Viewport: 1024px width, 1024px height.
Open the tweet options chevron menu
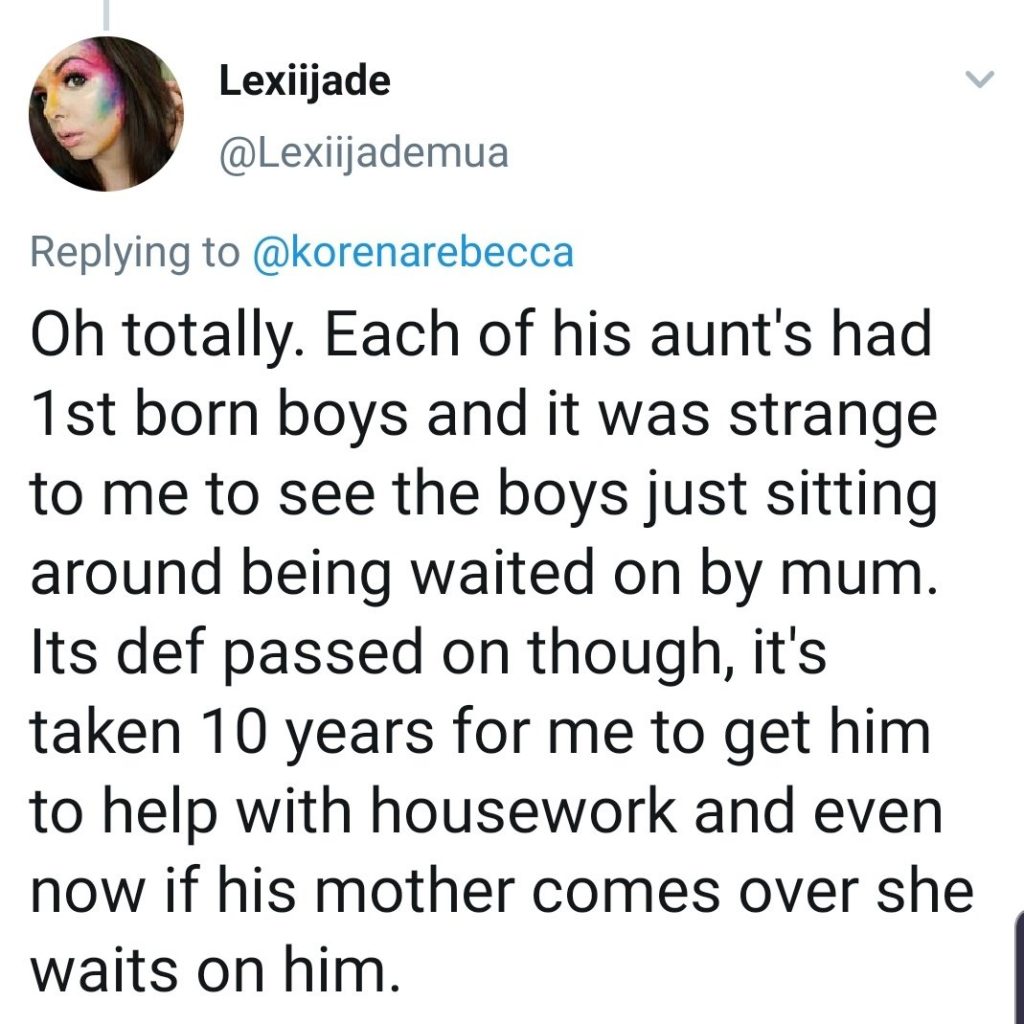click(980, 79)
